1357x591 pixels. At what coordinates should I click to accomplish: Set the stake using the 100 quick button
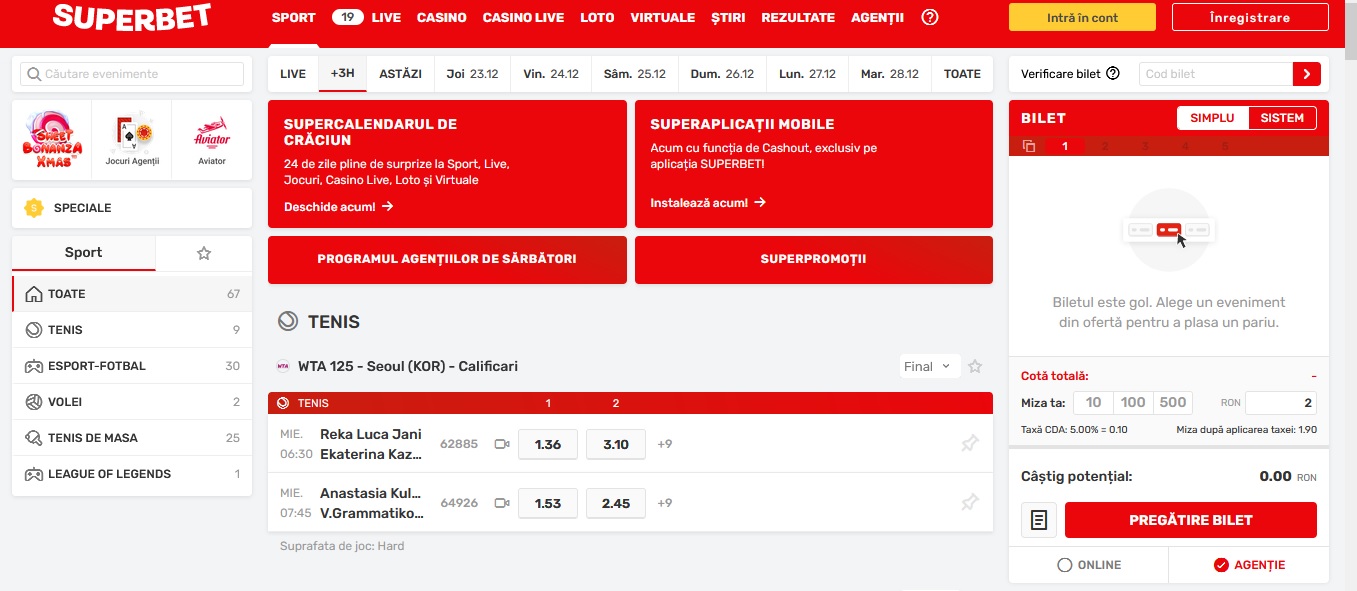tap(1133, 403)
